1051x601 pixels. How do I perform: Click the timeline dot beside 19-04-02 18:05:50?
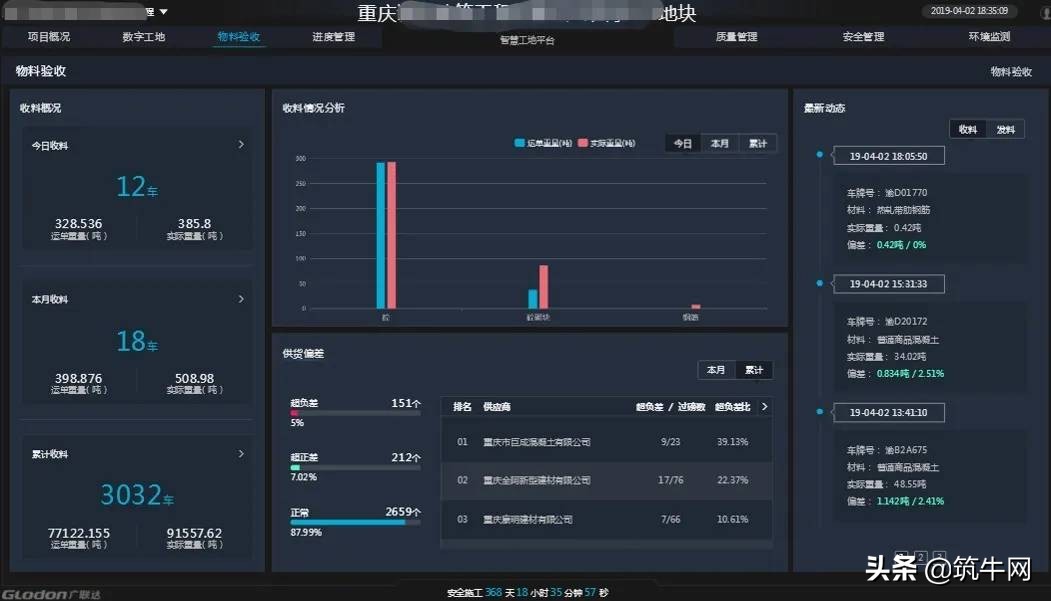click(821, 155)
